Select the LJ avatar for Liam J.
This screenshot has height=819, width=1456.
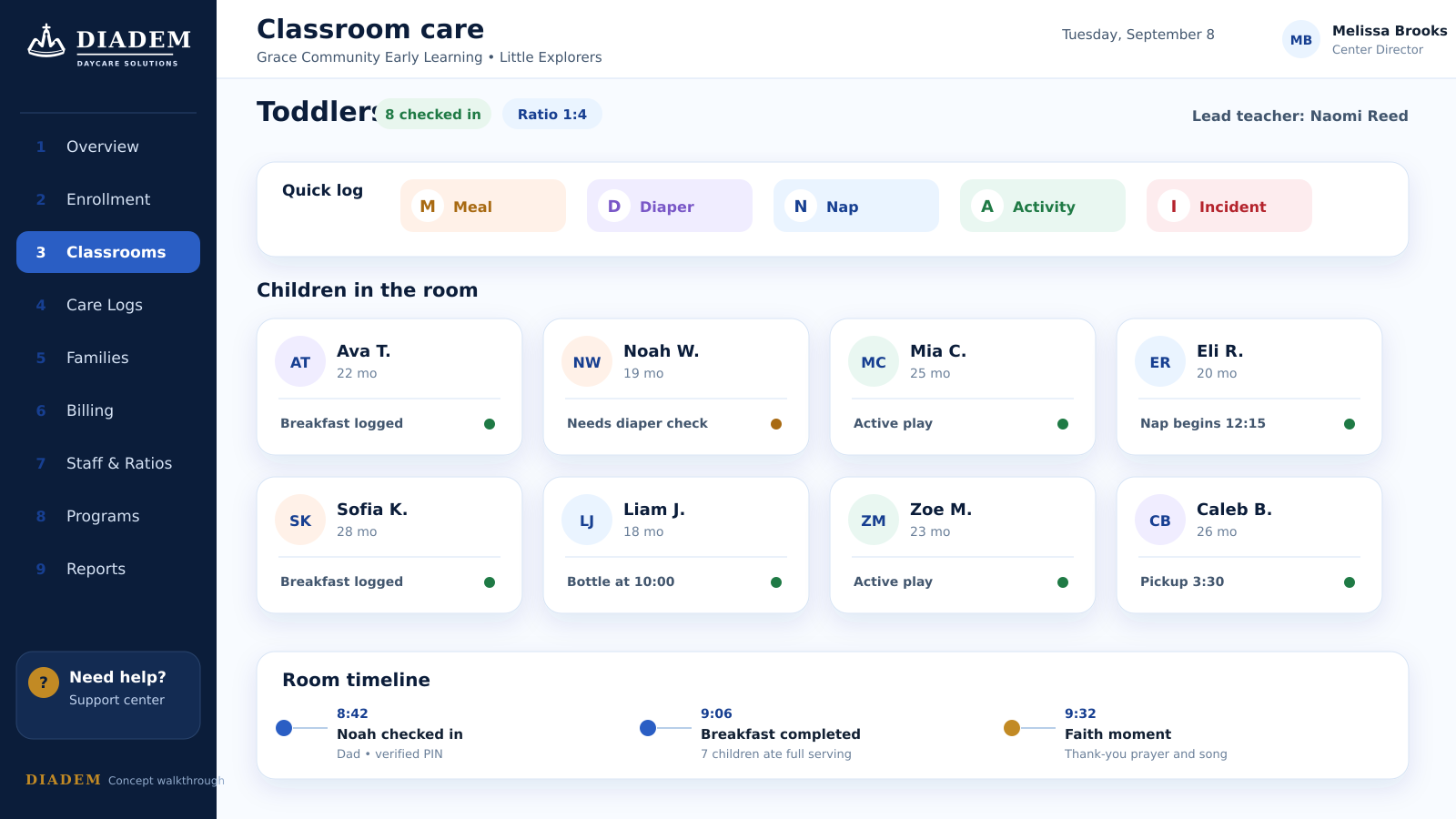click(587, 520)
